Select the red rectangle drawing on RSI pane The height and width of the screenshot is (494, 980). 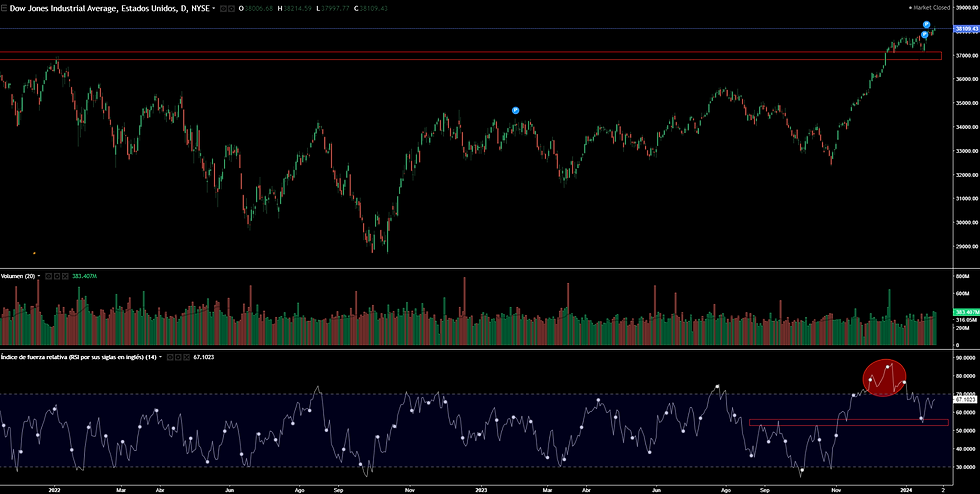click(x=848, y=423)
